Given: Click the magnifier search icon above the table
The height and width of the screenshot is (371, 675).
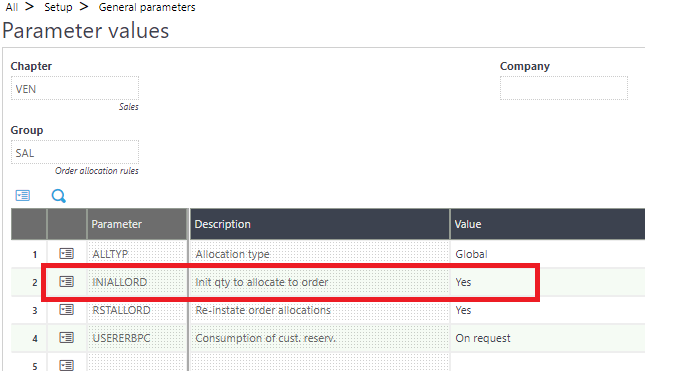Looking at the screenshot, I should point(59,196).
